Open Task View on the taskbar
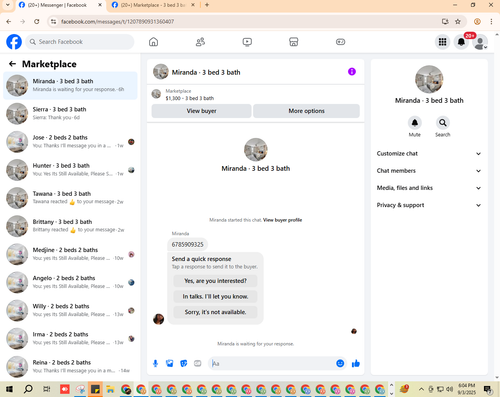The width and height of the screenshot is (500, 397). (x=47, y=389)
